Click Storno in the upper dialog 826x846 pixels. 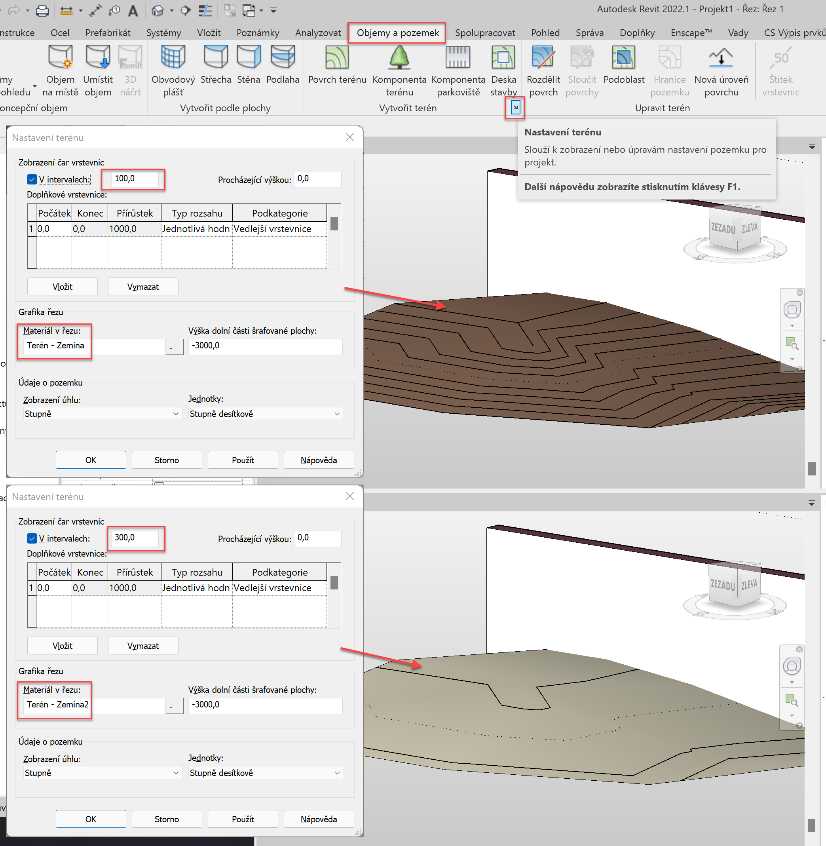tap(167, 460)
